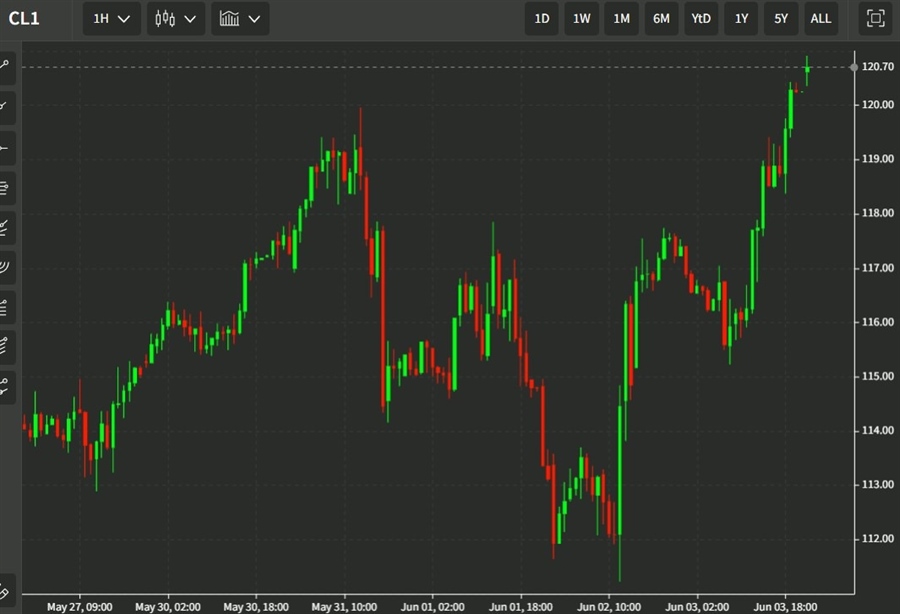
Task: Click the indicators bar chart icon
Action: tap(230, 18)
